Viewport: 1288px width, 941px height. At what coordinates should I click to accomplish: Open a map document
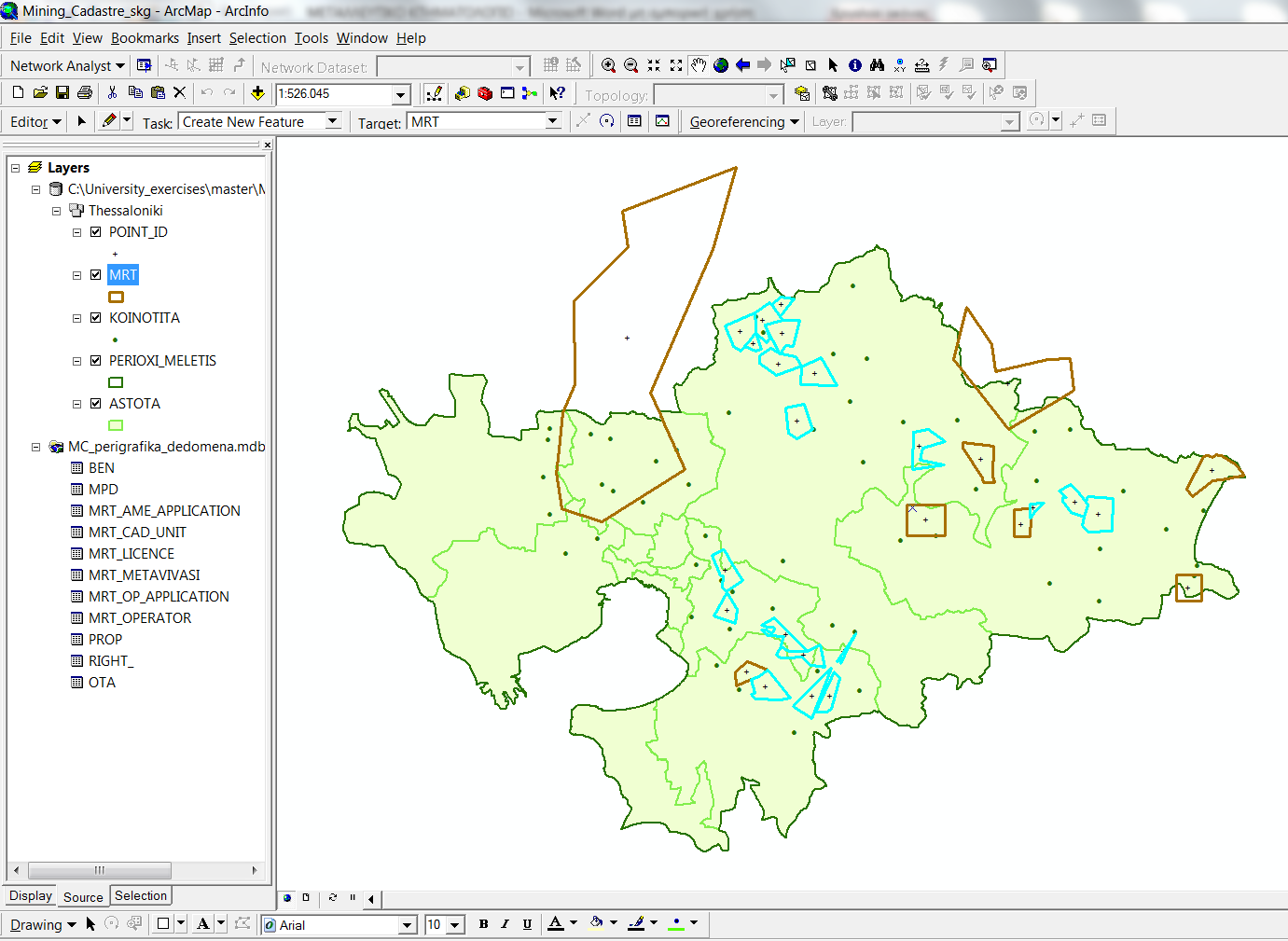(40, 93)
